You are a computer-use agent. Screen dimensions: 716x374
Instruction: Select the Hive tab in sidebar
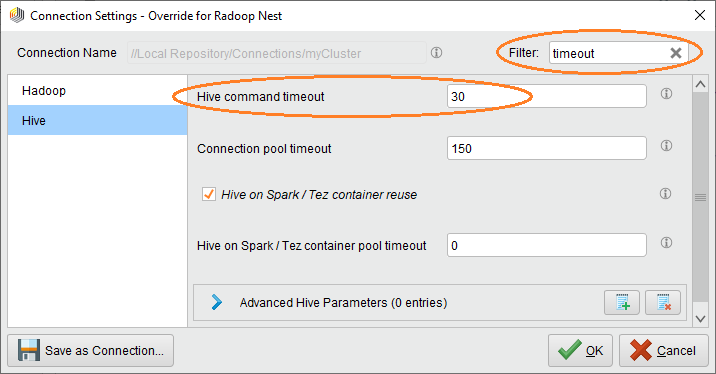click(x=97, y=121)
